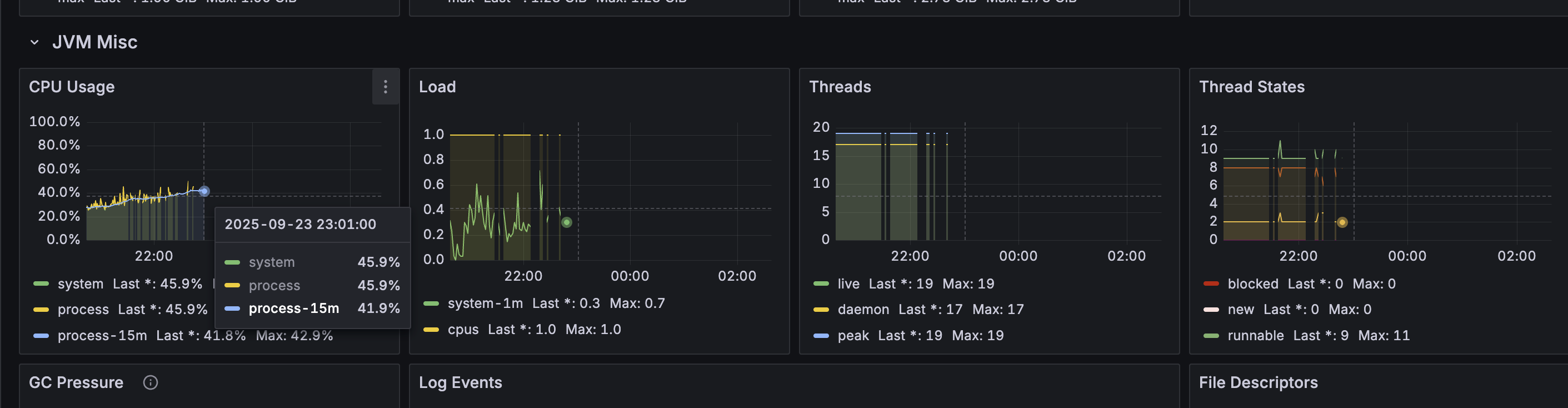Viewport: 1568px width, 408px height.
Task: Toggle system-1m series in Load legend
Action: coord(485,303)
